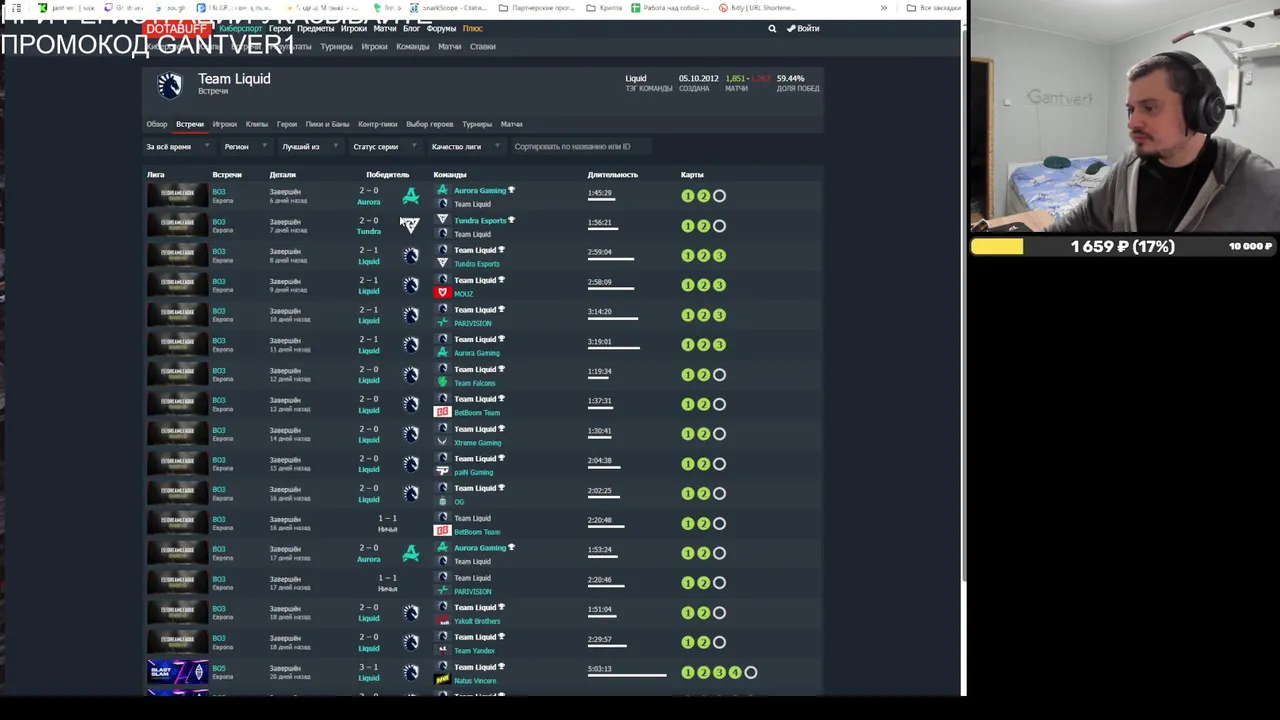Click the empty map circle in Tundra 1:56:21 row
Screen dimensions: 1280x720
[x=719, y=226]
